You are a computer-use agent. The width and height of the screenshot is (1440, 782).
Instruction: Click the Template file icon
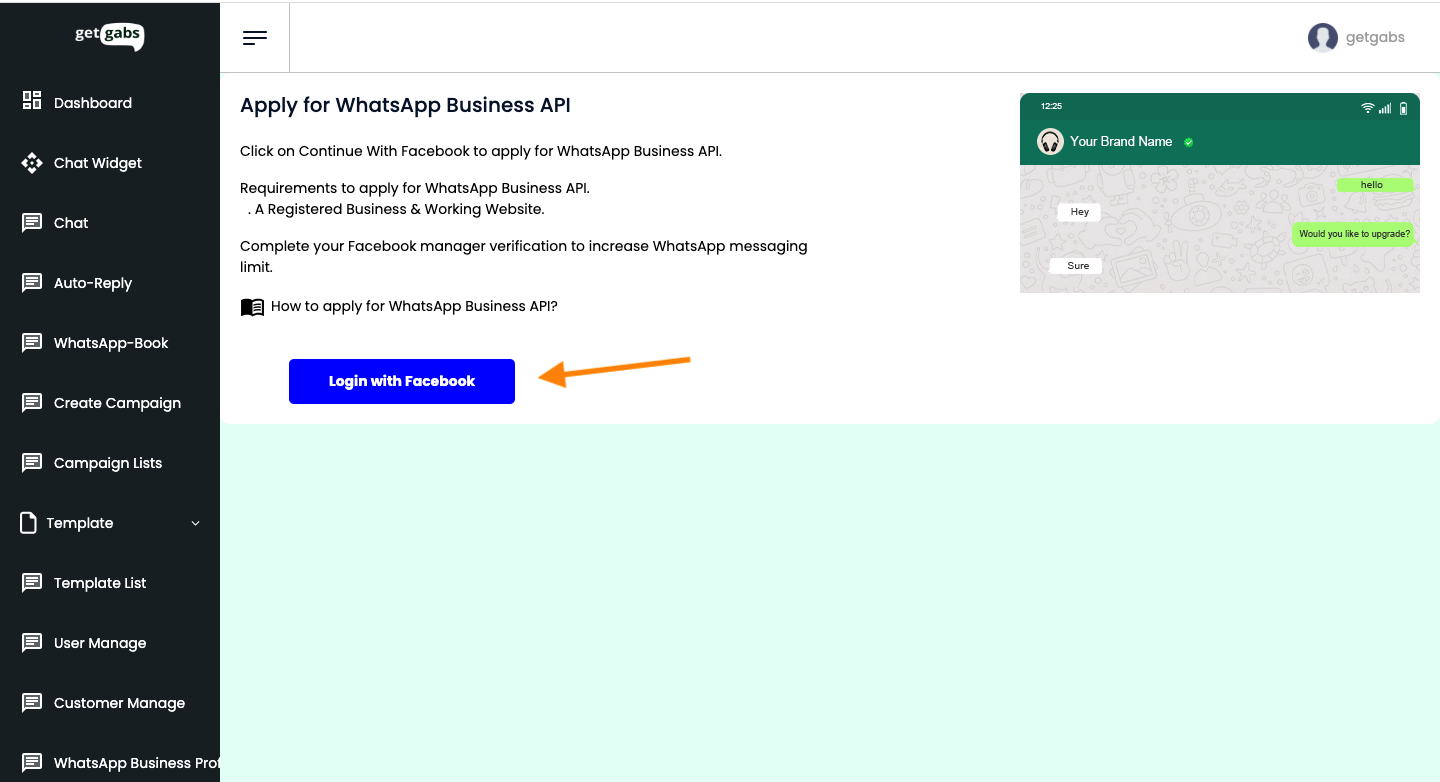[x=29, y=523]
